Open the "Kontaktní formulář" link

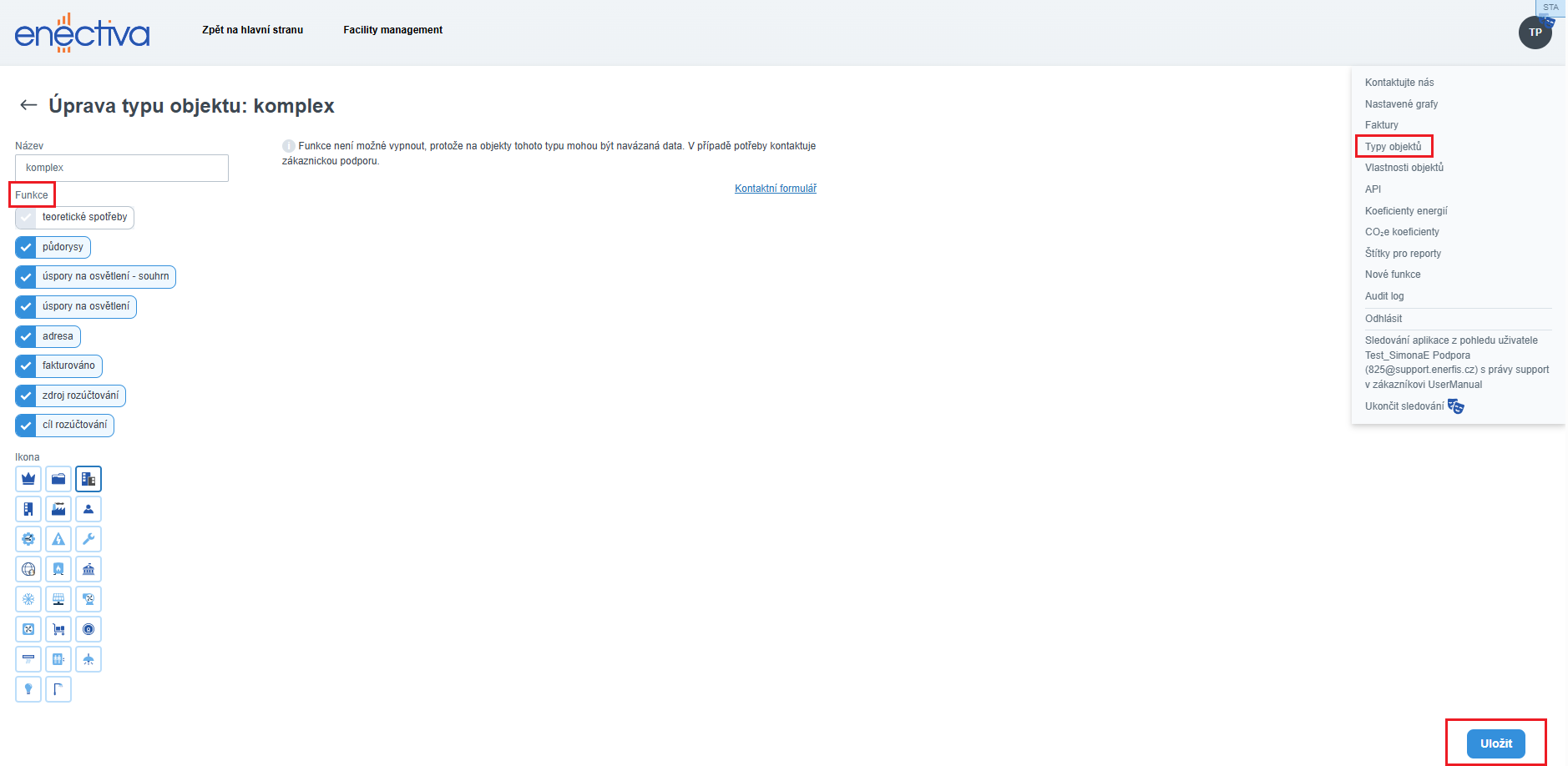tap(775, 189)
